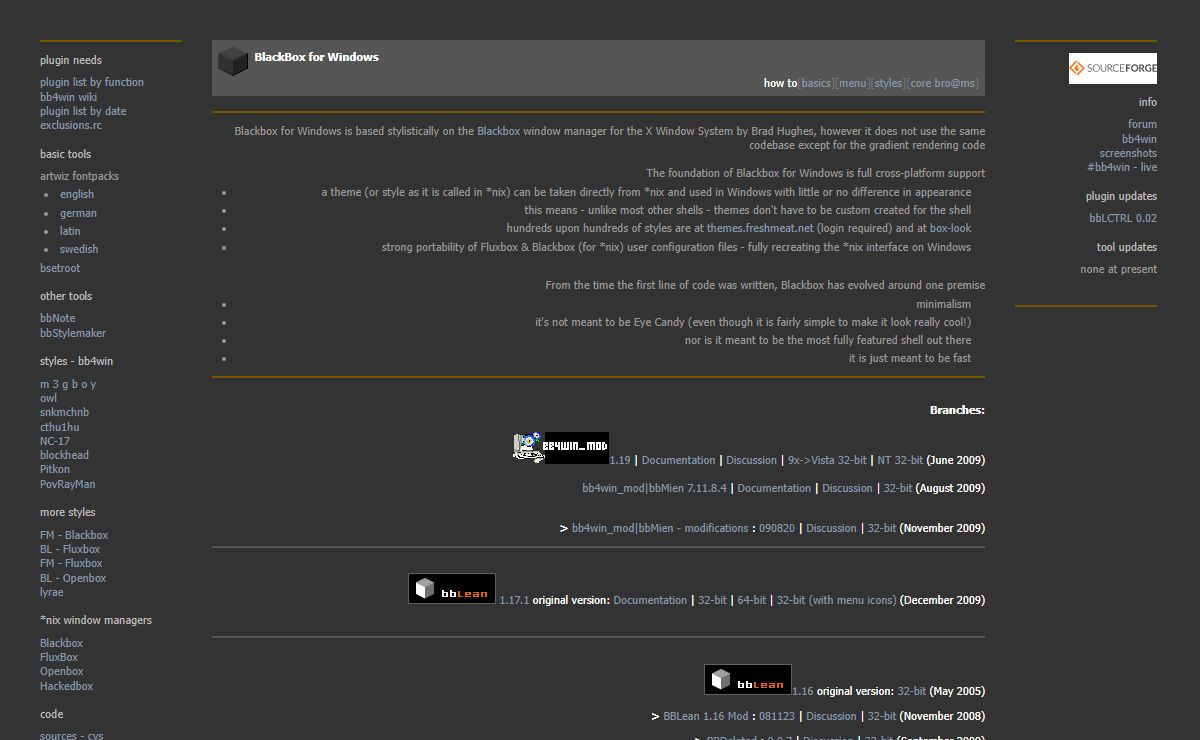1200x740 pixels.
Task: Open the how-to styles link
Action: point(888,83)
